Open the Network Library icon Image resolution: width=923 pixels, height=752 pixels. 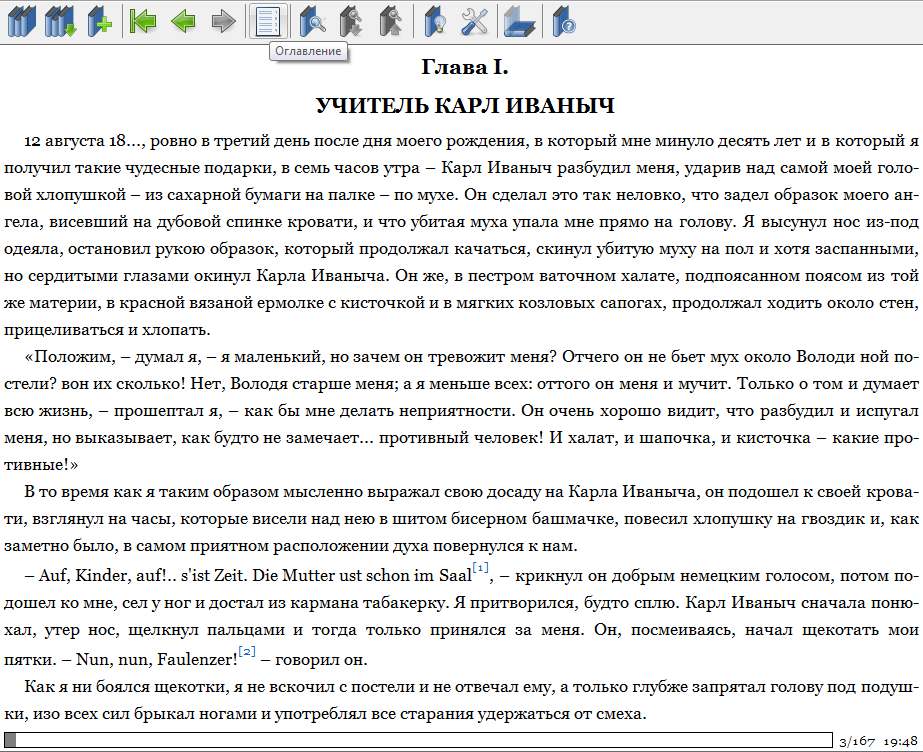[60, 21]
